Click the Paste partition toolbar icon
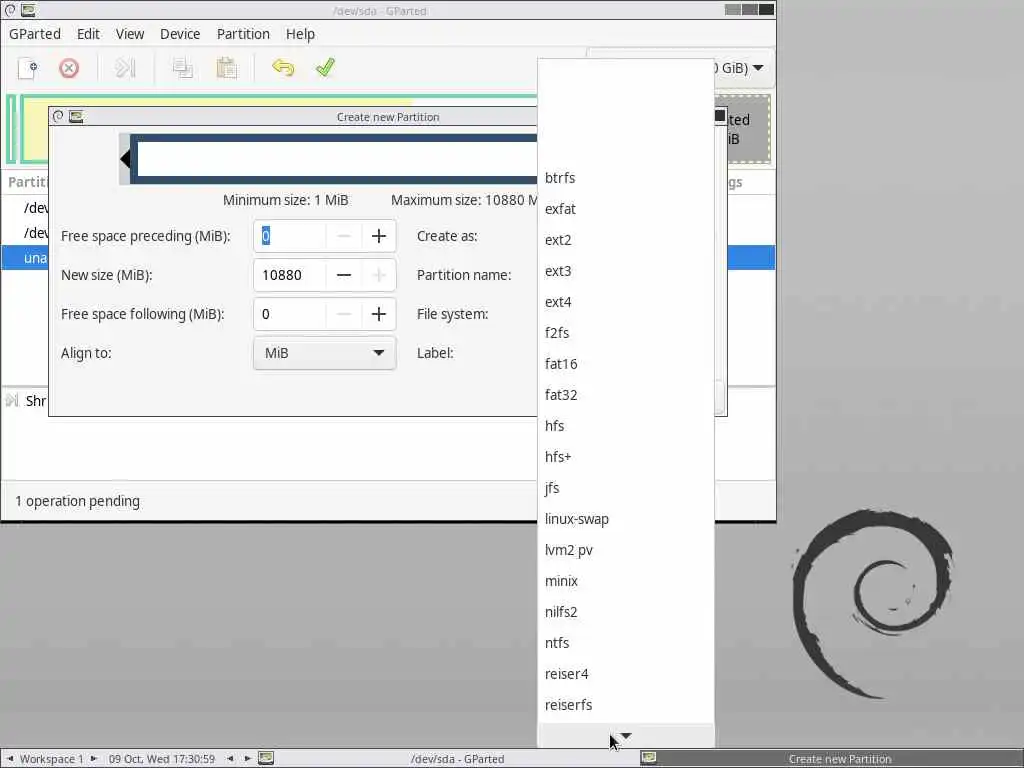 click(x=226, y=68)
